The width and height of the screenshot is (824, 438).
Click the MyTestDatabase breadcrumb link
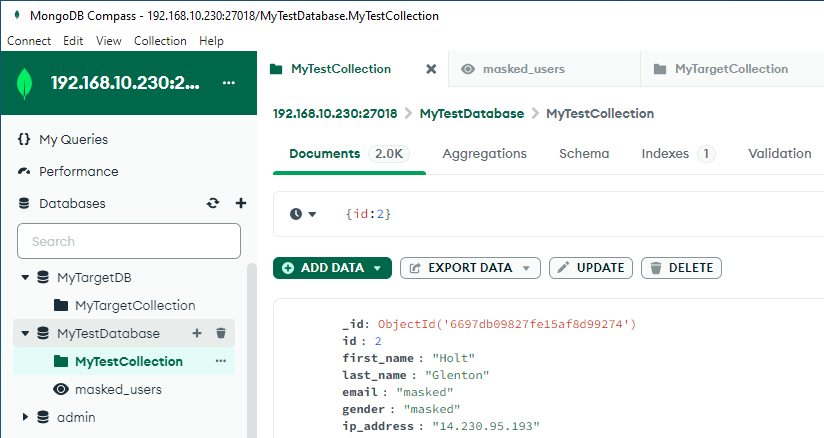472,114
